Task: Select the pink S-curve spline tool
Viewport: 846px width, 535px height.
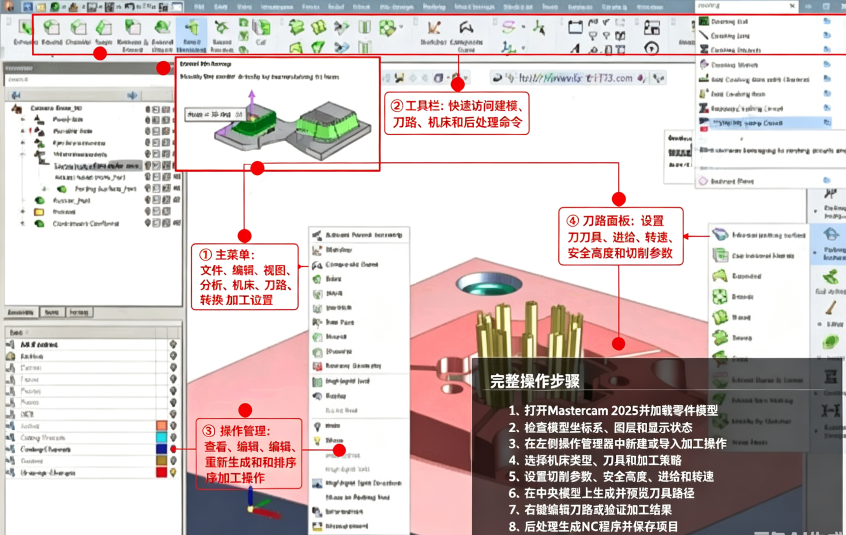Action: pos(508,26)
